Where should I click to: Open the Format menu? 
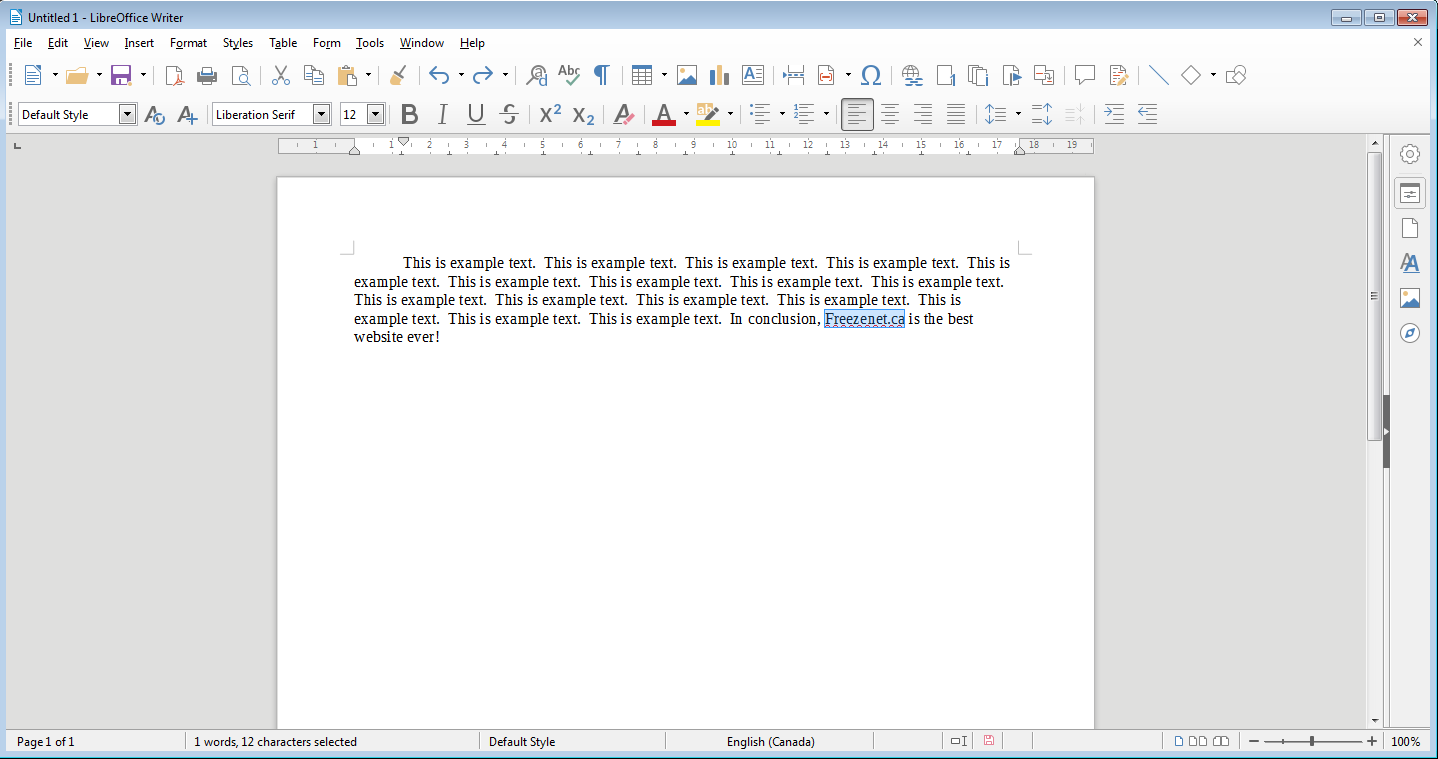click(188, 43)
